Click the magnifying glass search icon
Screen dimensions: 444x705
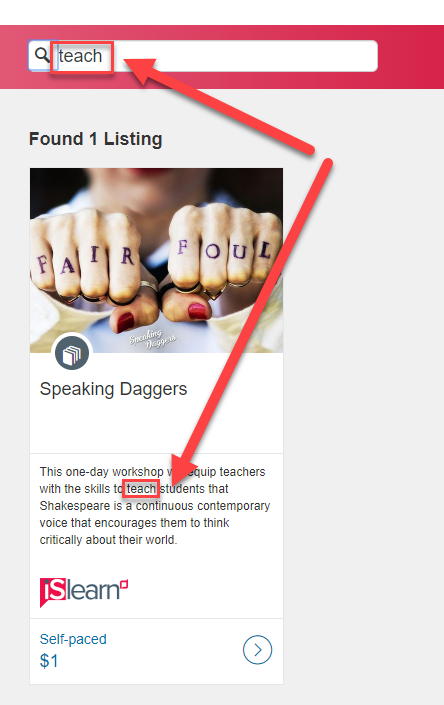tap(42, 55)
